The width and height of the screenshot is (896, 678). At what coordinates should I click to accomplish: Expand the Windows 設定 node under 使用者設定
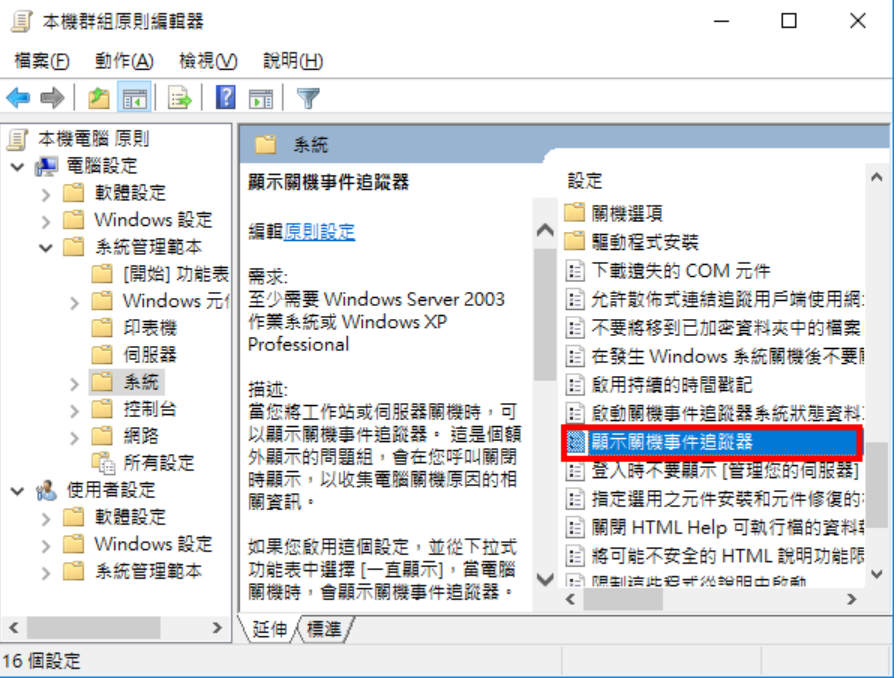46,545
